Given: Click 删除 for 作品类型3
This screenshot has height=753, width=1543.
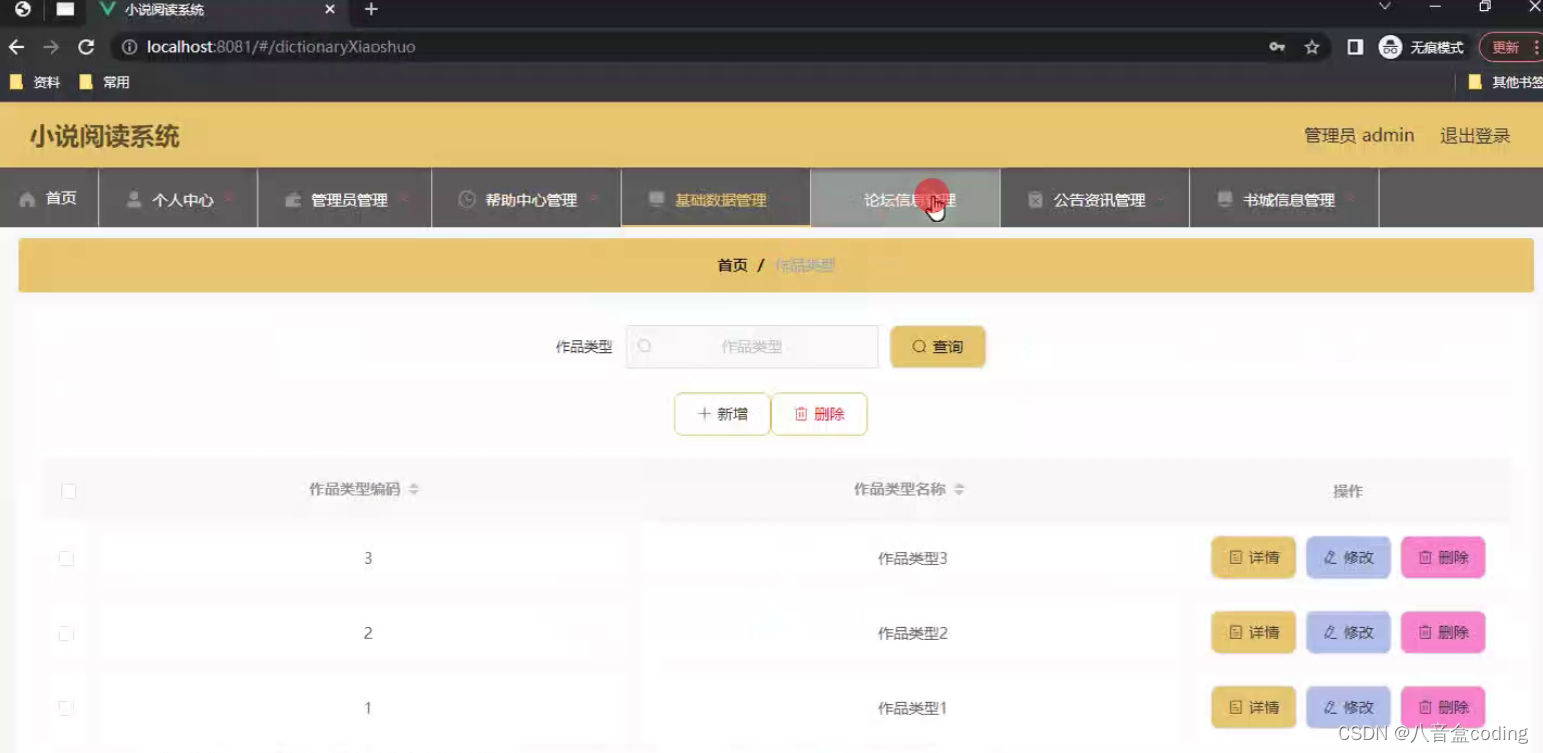Looking at the screenshot, I should [1443, 558].
